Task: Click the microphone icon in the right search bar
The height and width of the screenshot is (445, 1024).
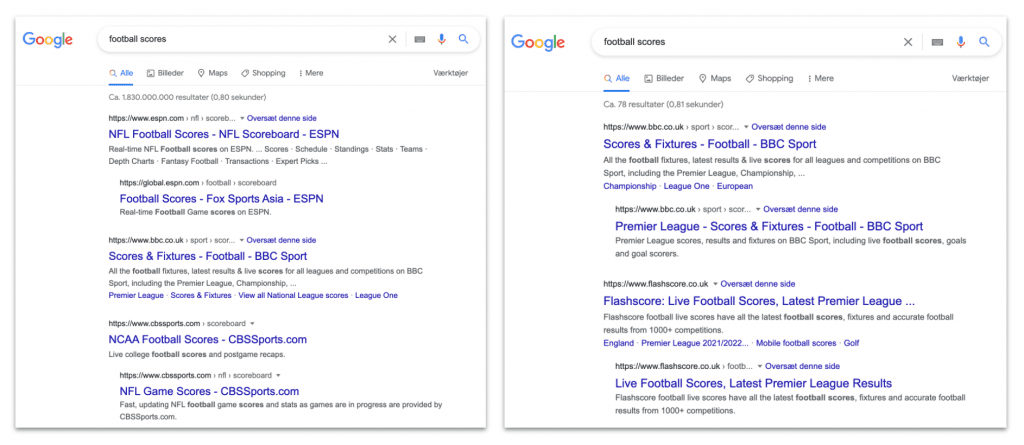Action: (961, 42)
